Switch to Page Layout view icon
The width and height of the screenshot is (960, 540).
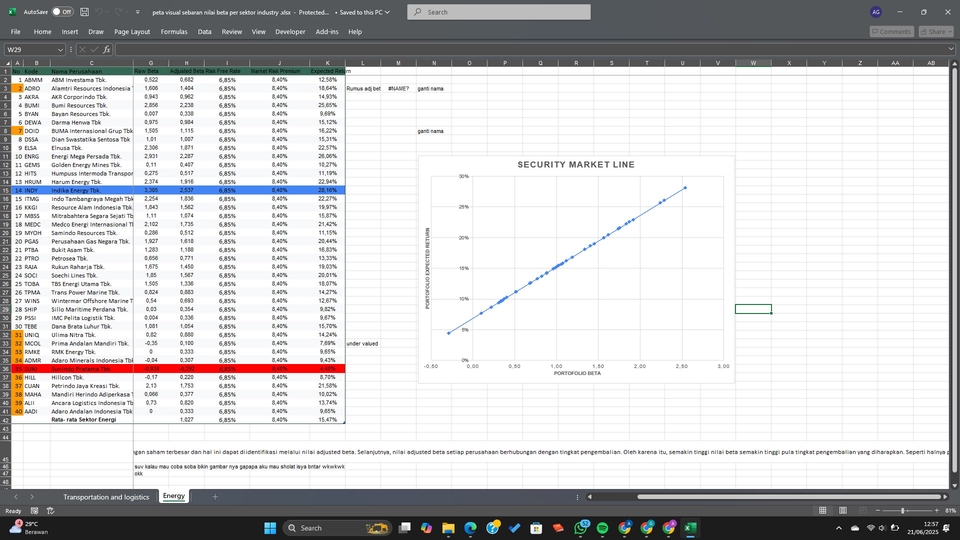pos(843,511)
